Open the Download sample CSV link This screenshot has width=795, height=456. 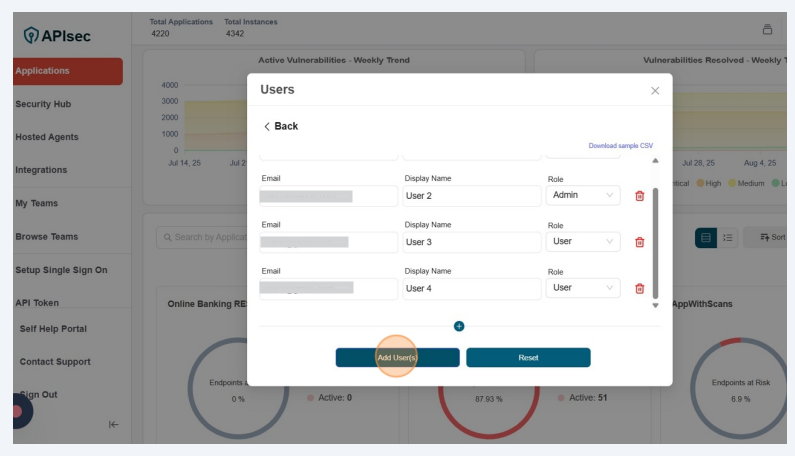click(621, 146)
